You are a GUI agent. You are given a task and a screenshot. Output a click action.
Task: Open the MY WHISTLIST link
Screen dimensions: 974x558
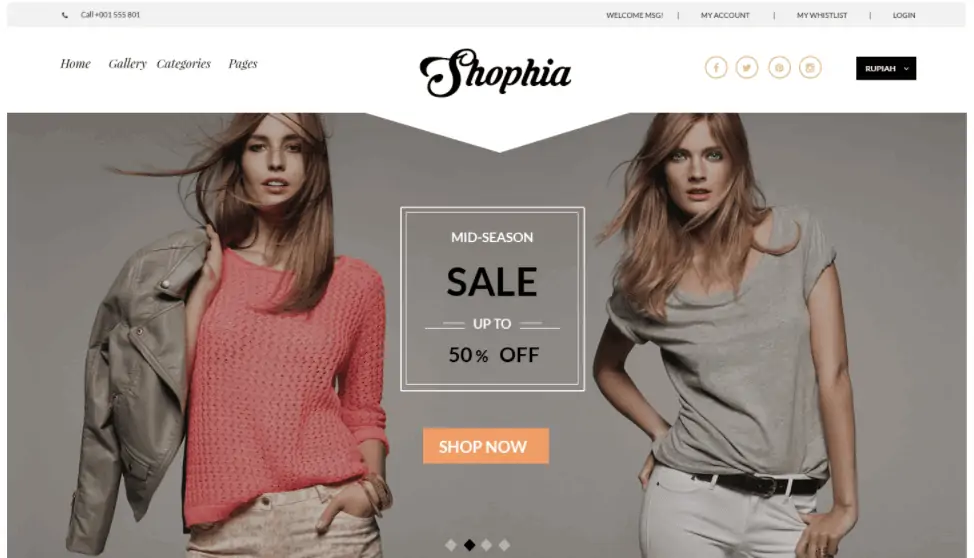coord(822,16)
